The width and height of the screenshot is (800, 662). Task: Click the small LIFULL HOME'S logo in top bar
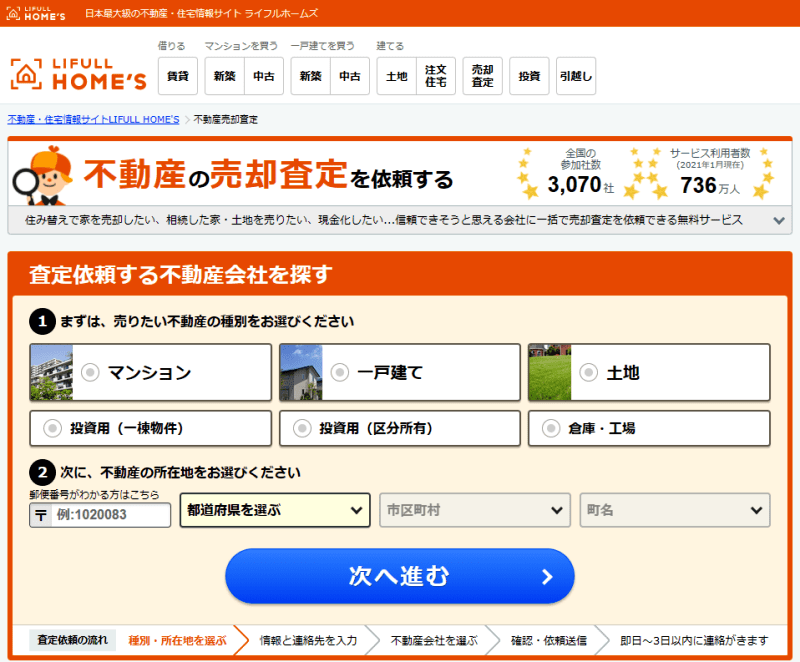(x=36, y=13)
